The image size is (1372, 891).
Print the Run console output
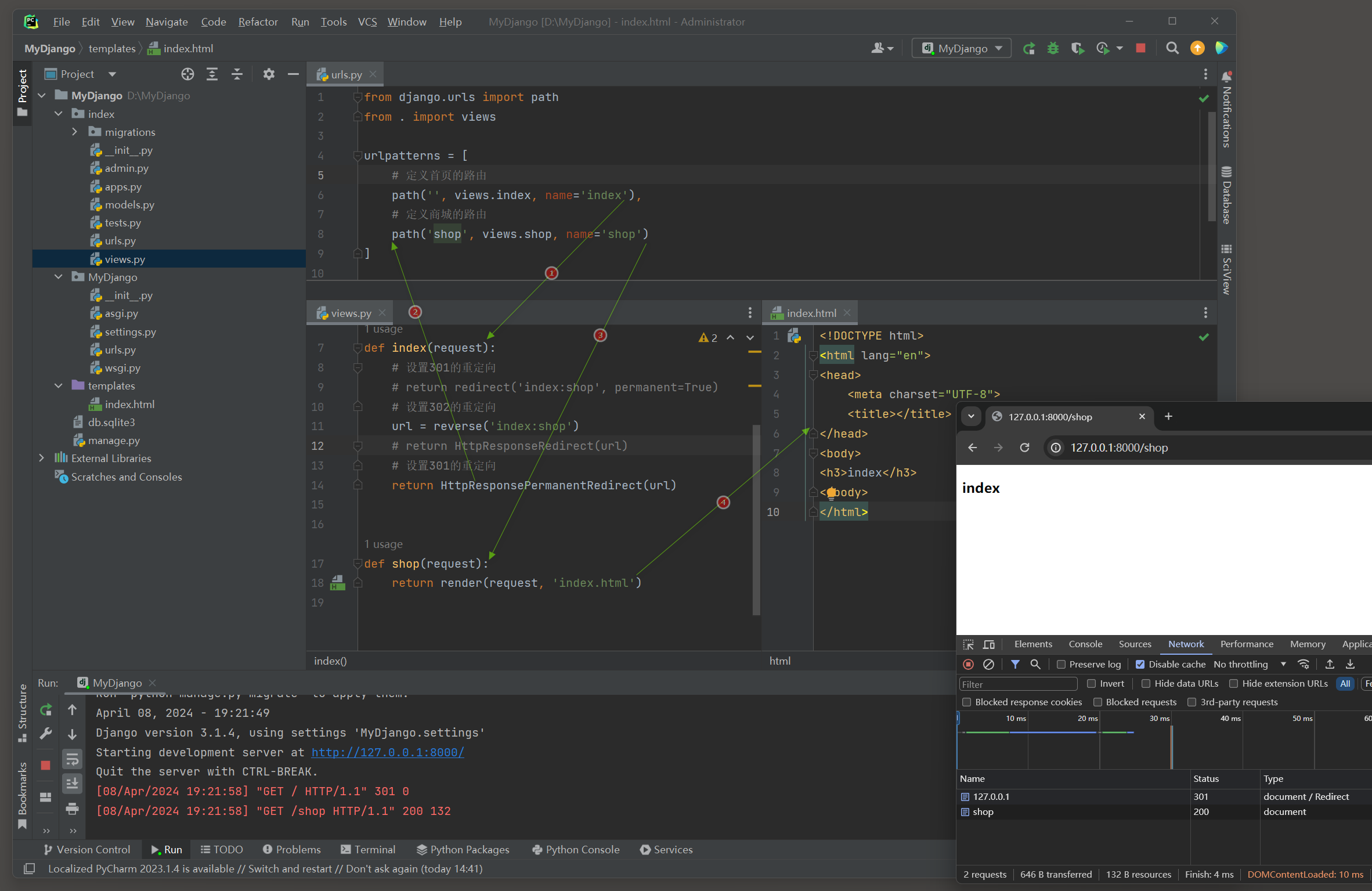point(72,808)
